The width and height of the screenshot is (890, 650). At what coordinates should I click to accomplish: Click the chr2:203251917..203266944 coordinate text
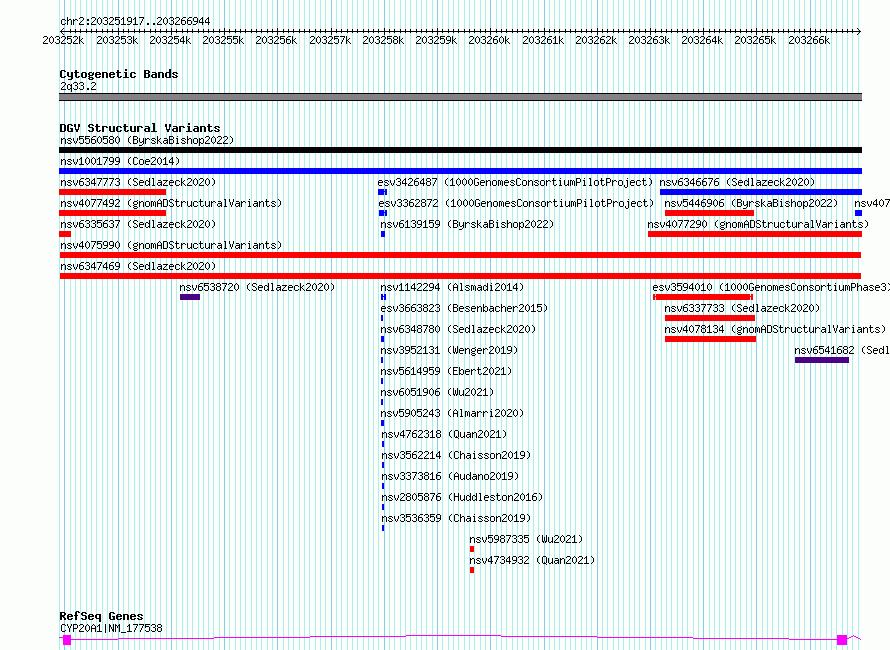(135, 21)
